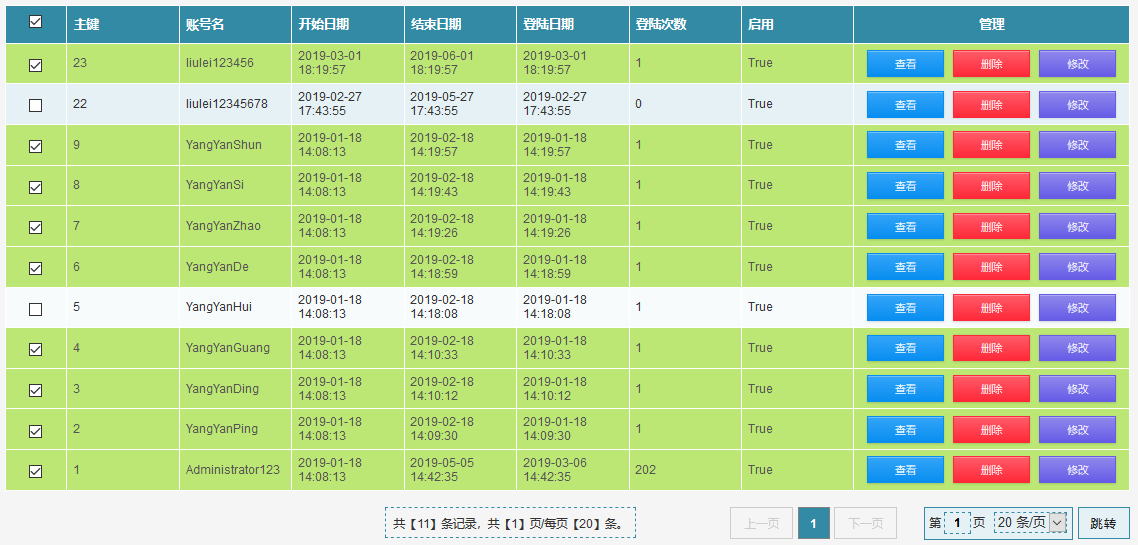View (查看) the YangYanDing account
The height and width of the screenshot is (545, 1138).
coord(905,389)
